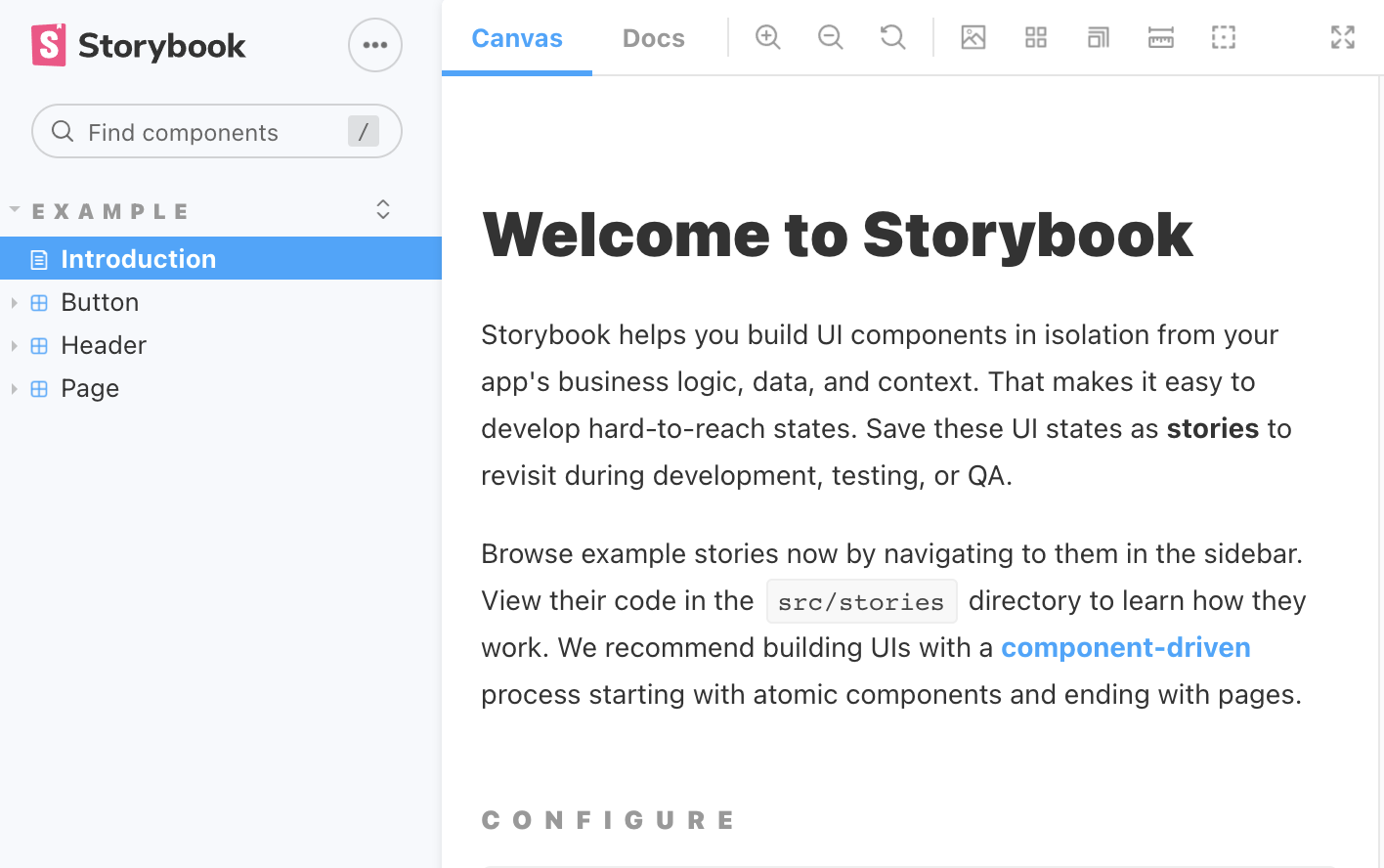This screenshot has height=868, width=1384.
Task: Collapse the EXAMPLE section
Action: (x=15, y=210)
